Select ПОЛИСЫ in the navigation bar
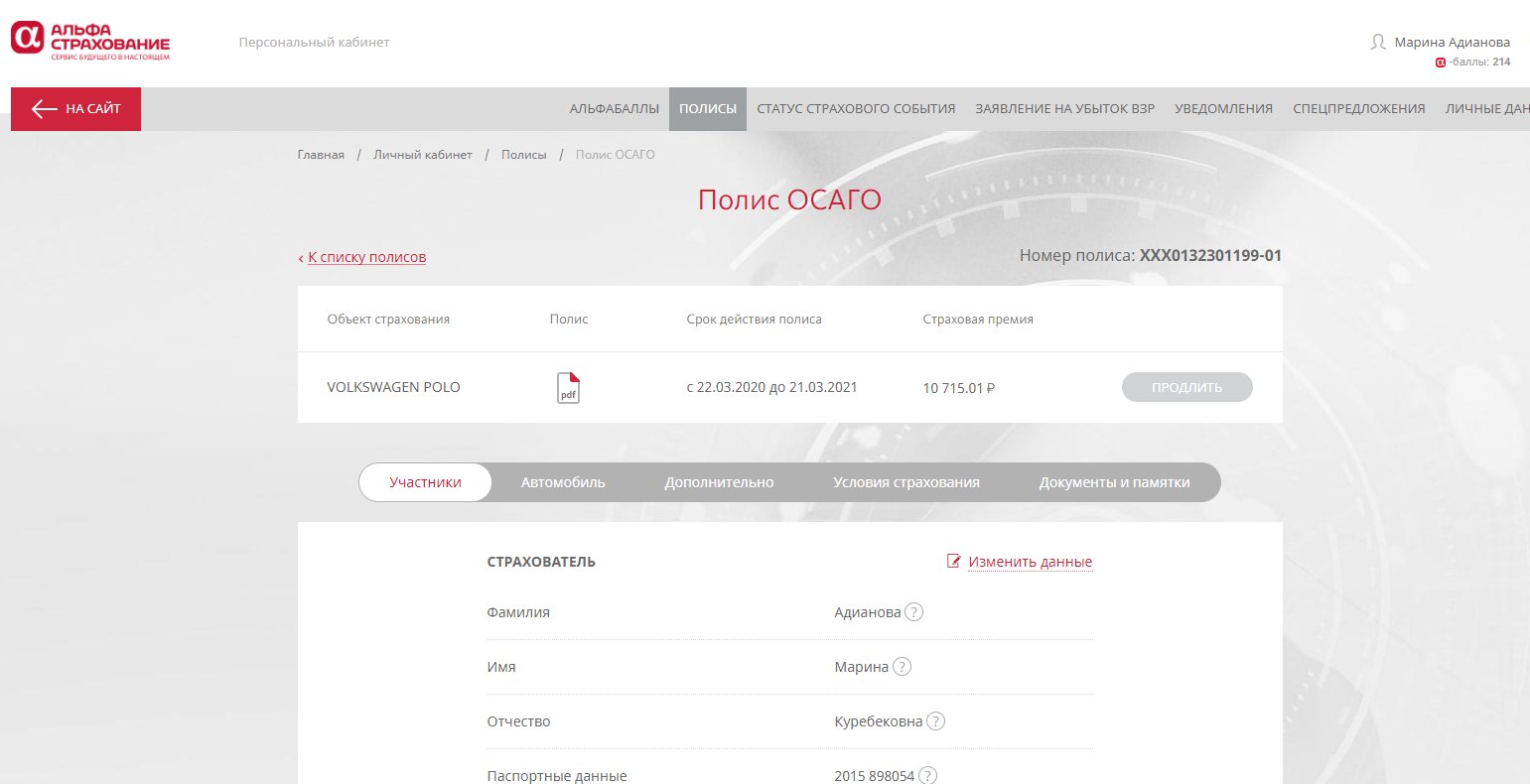1530x784 pixels. (x=708, y=109)
